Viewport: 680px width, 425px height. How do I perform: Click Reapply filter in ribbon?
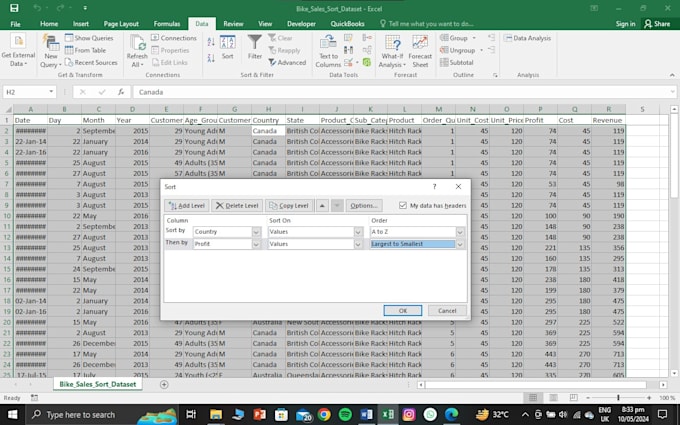284,50
